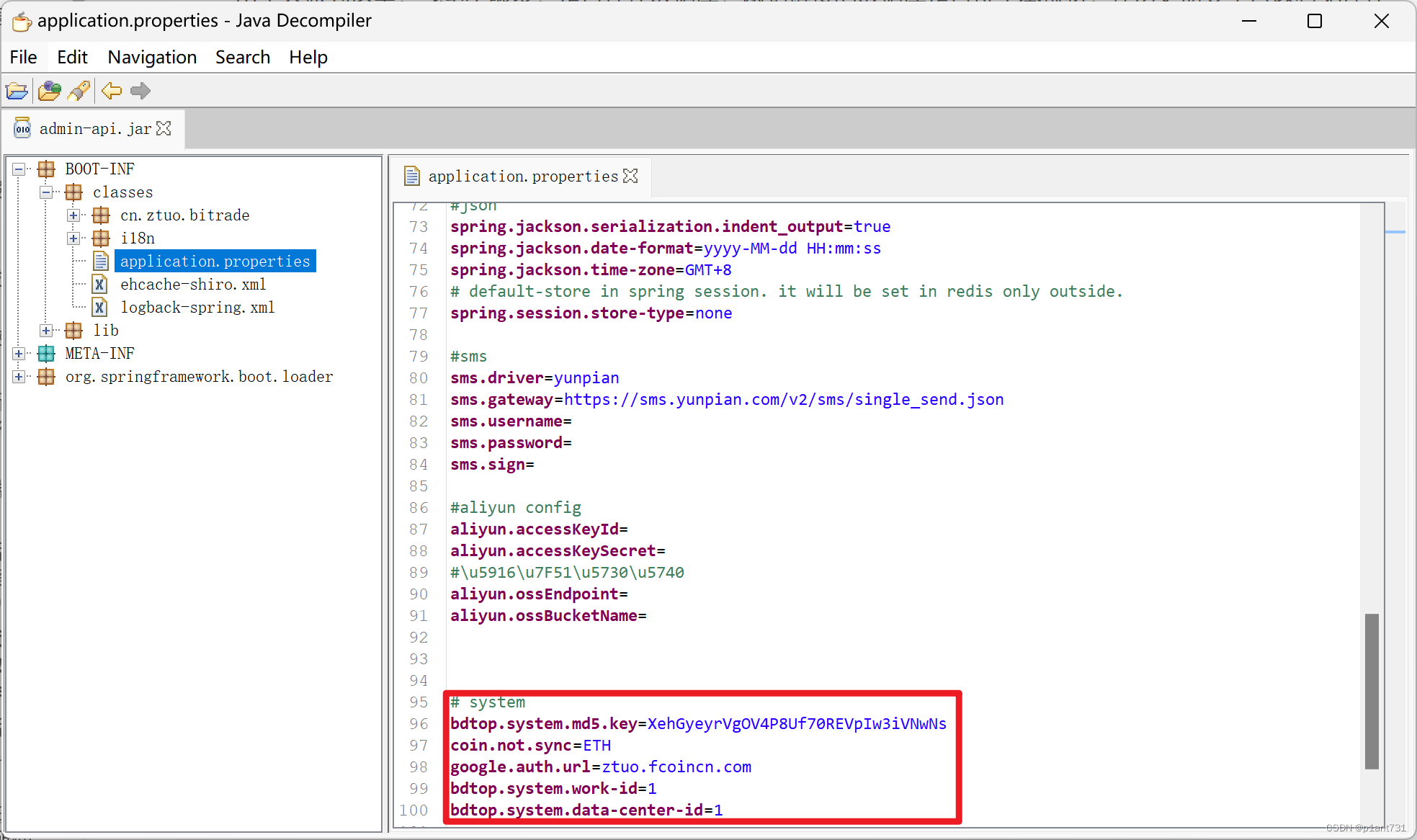Close the application.properties editor tab
1417x840 pixels.
(x=630, y=176)
